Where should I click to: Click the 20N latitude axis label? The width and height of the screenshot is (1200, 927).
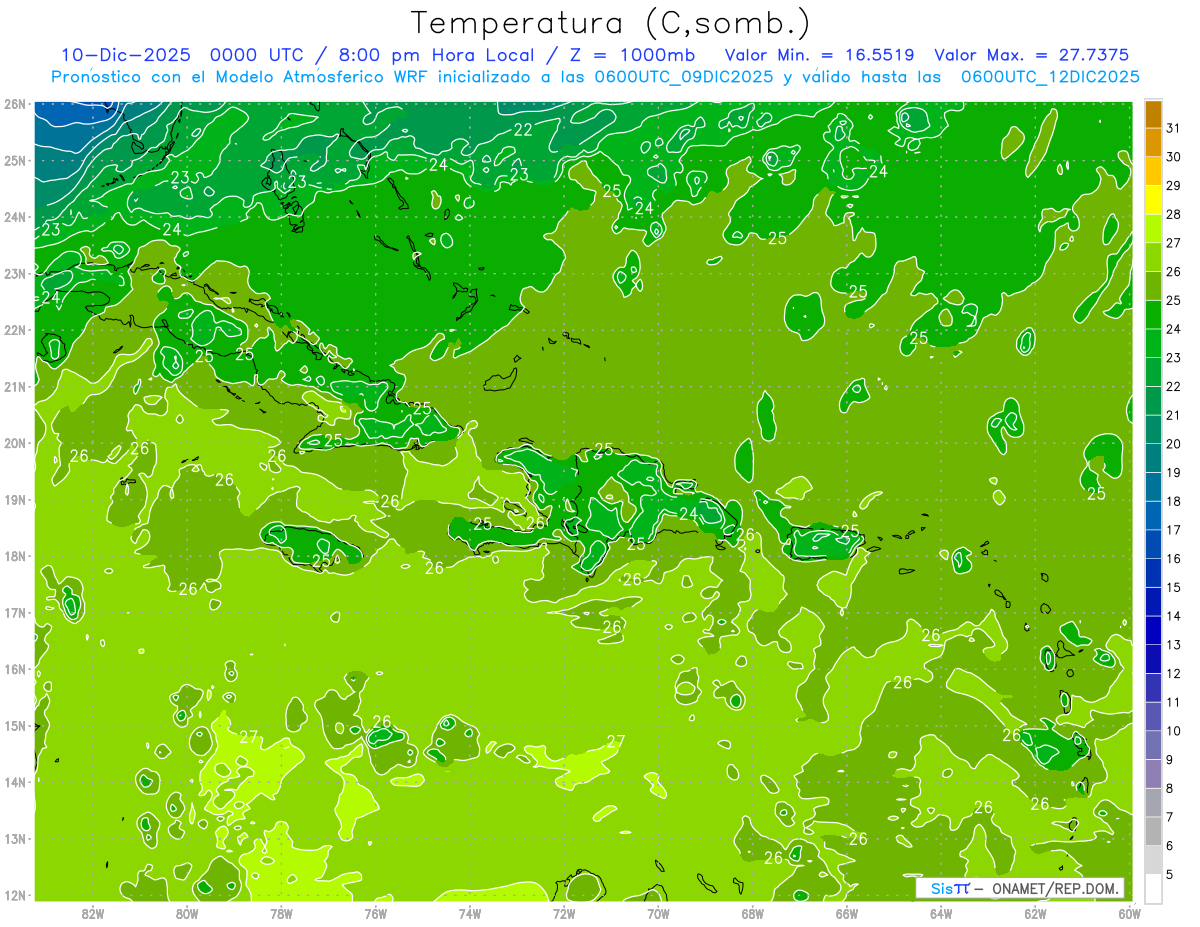pyautogui.click(x=14, y=443)
